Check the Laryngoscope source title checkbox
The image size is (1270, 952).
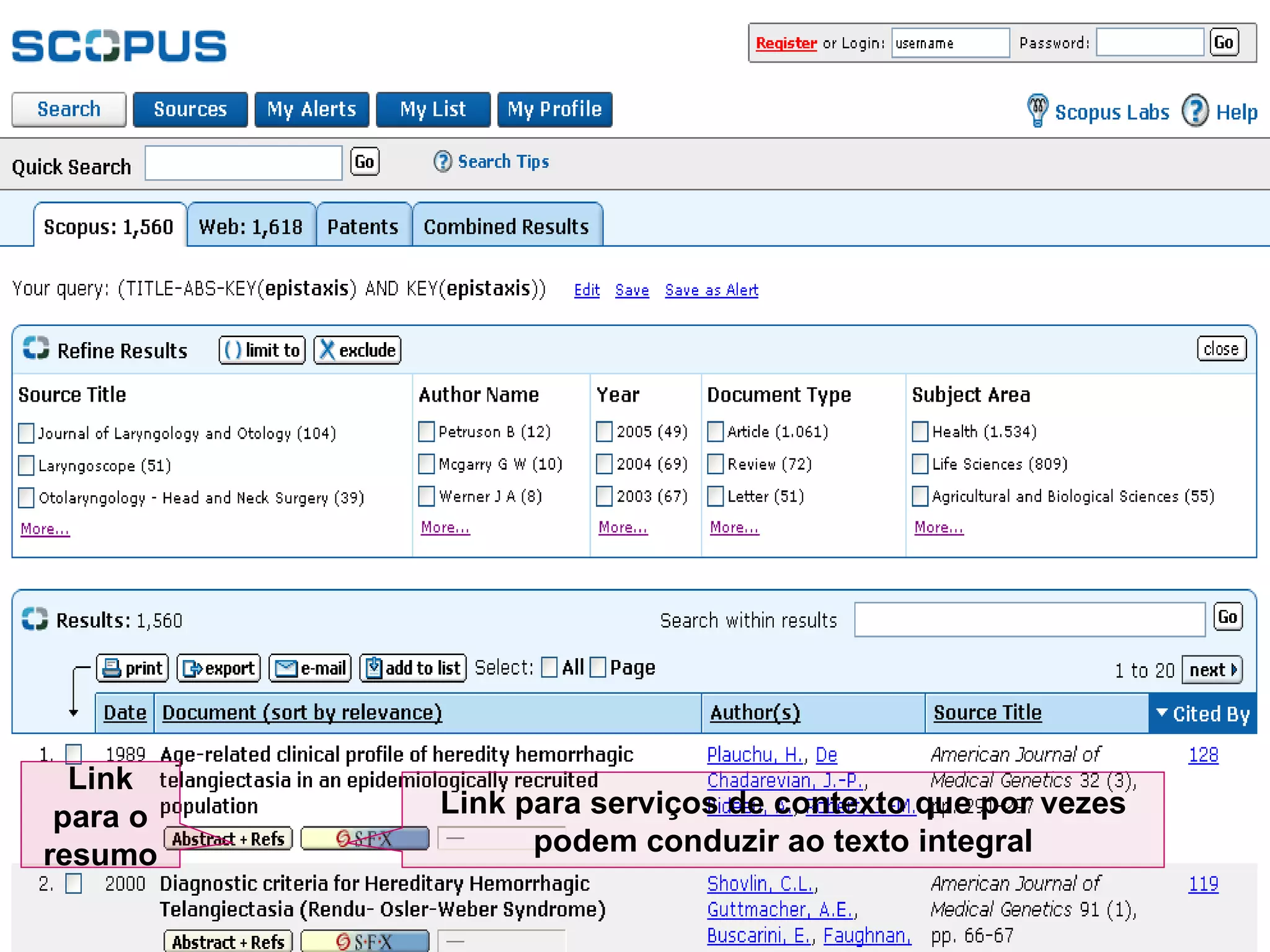[26, 465]
